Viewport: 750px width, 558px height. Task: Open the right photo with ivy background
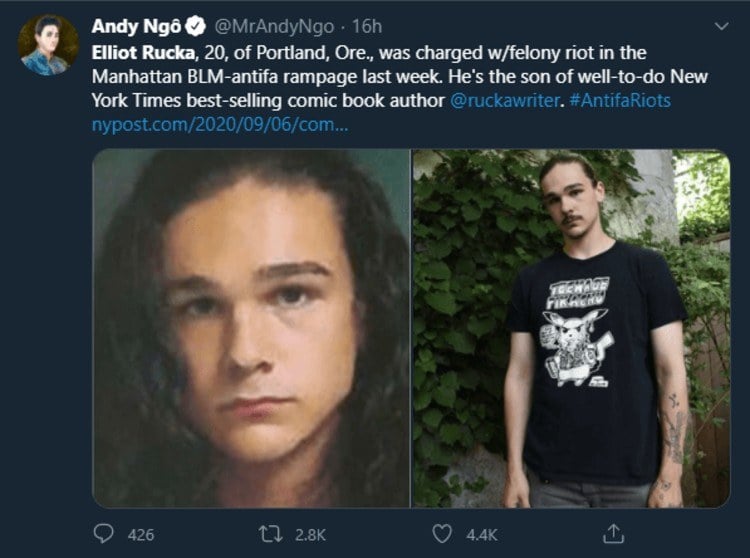click(572, 328)
